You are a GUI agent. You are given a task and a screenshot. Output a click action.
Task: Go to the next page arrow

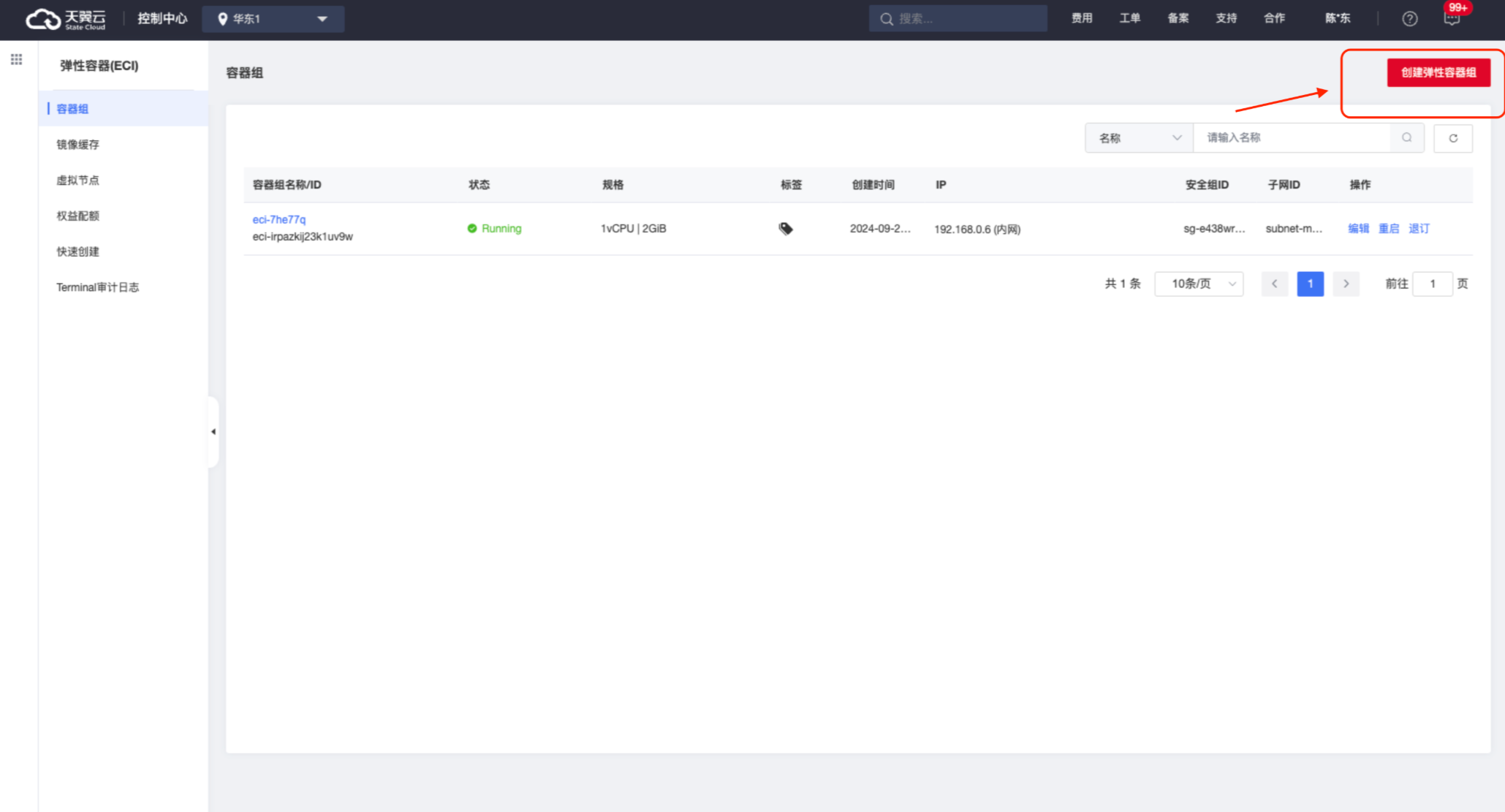[x=1346, y=284]
